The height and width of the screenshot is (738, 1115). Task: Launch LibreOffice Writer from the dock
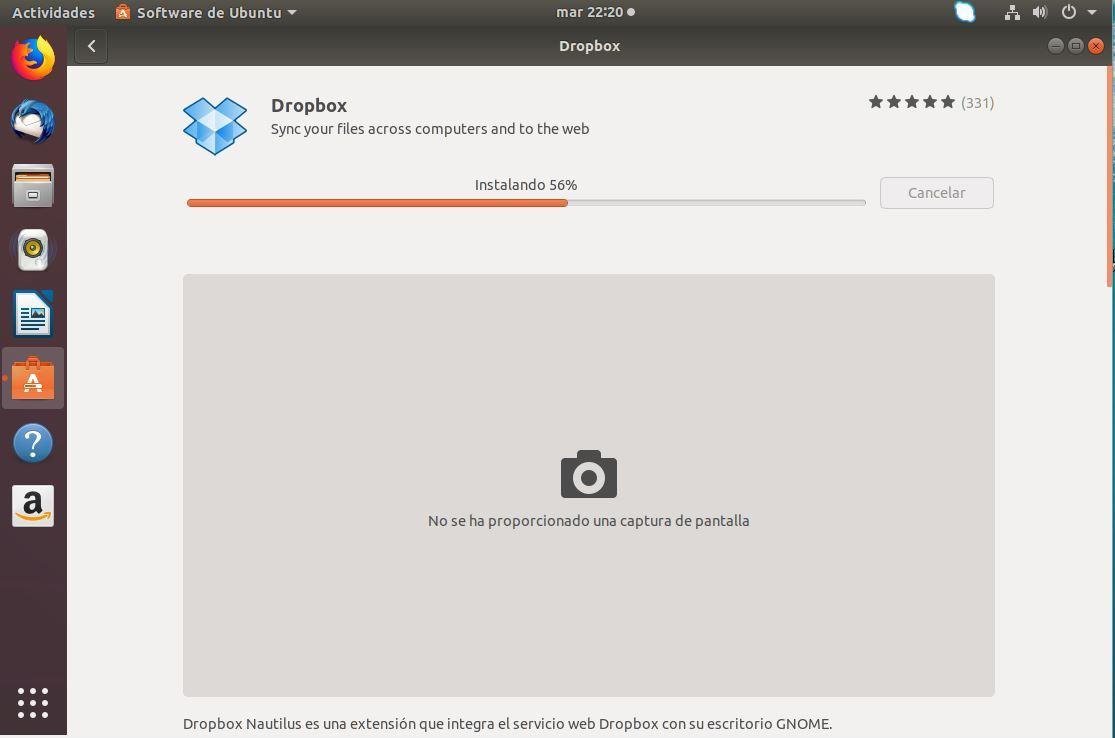pyautogui.click(x=33, y=314)
